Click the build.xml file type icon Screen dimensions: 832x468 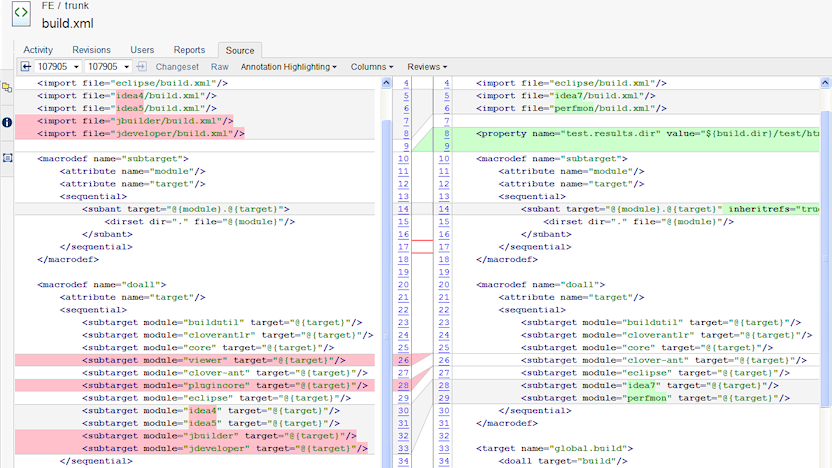21,13
